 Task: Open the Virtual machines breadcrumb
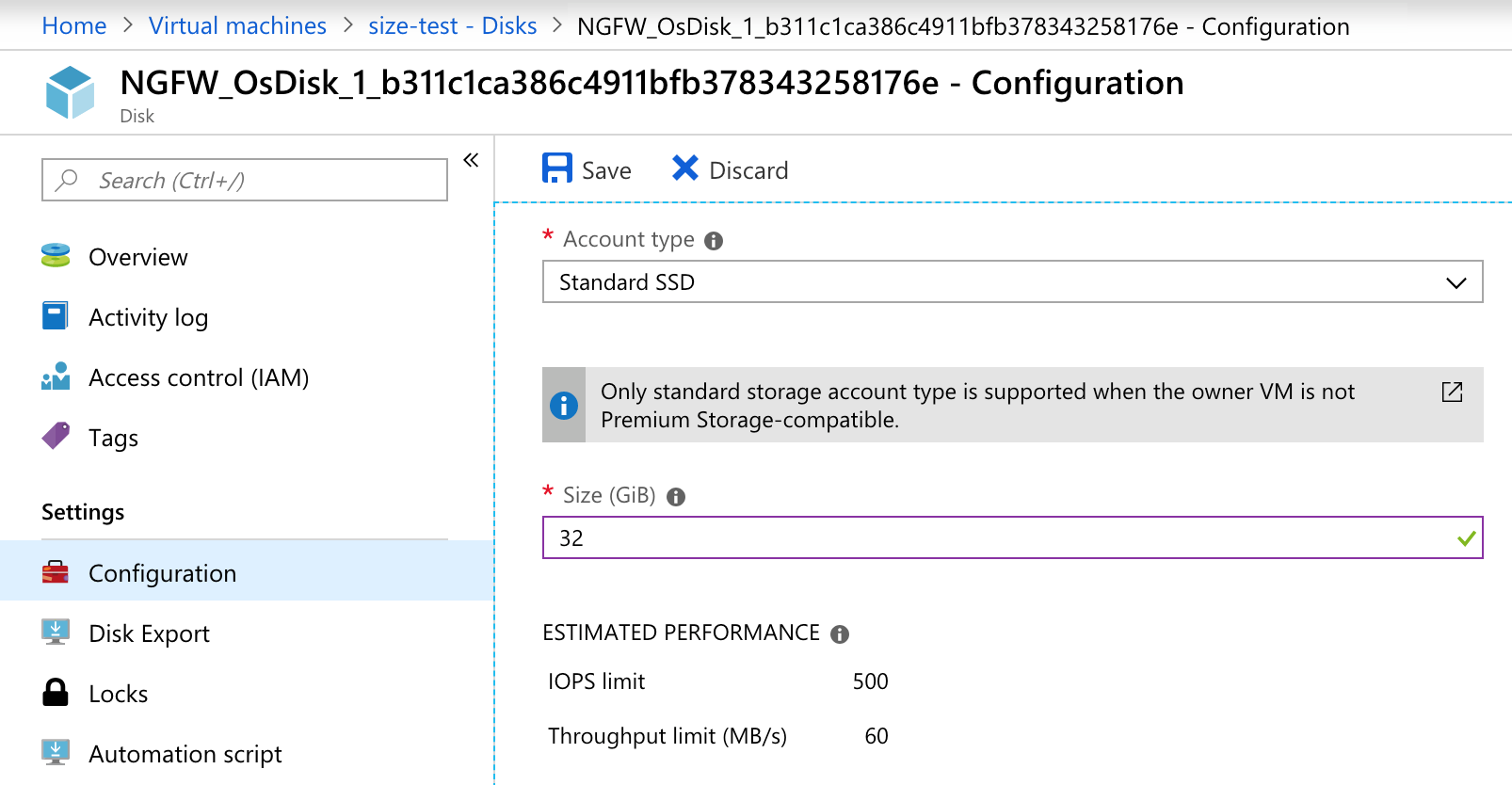tap(237, 25)
